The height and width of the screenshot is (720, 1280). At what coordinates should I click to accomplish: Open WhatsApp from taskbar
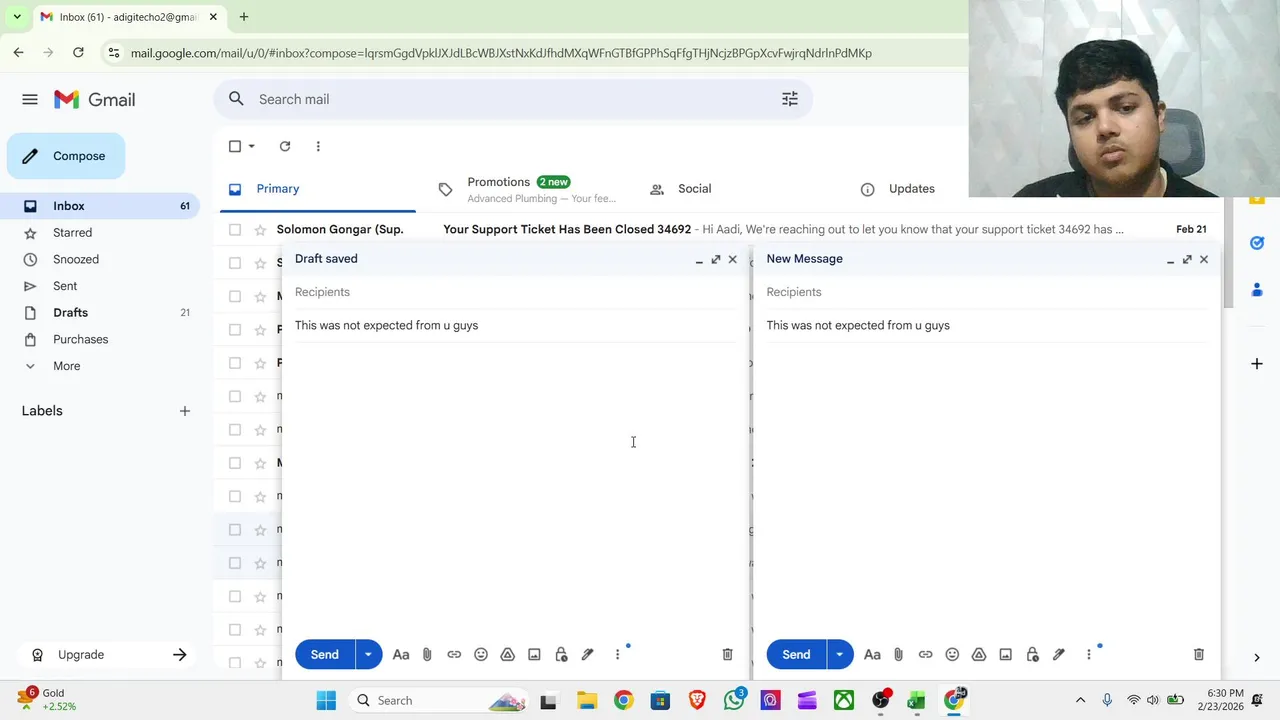pyautogui.click(x=734, y=700)
